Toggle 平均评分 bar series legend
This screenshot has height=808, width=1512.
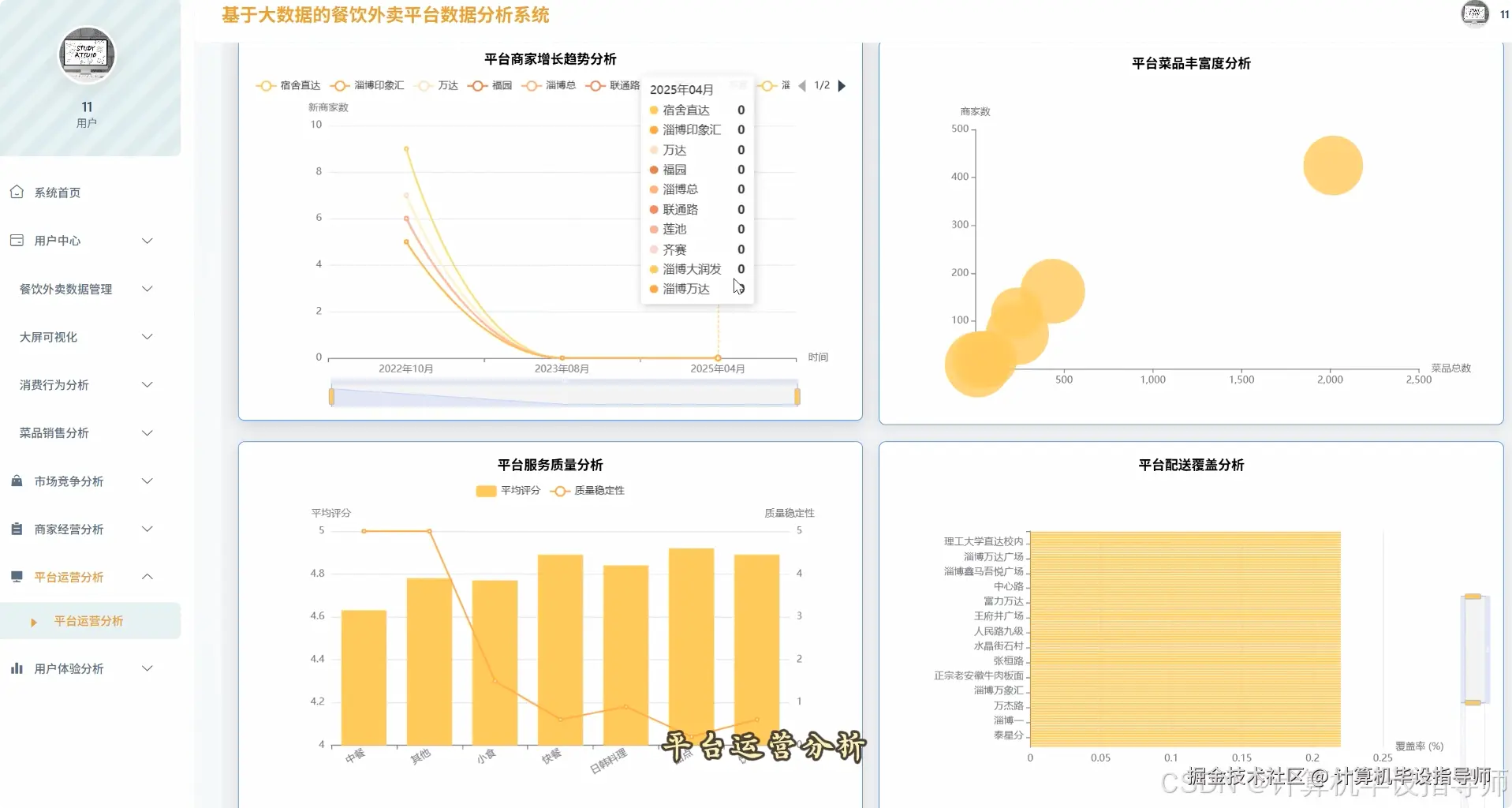[x=509, y=491]
